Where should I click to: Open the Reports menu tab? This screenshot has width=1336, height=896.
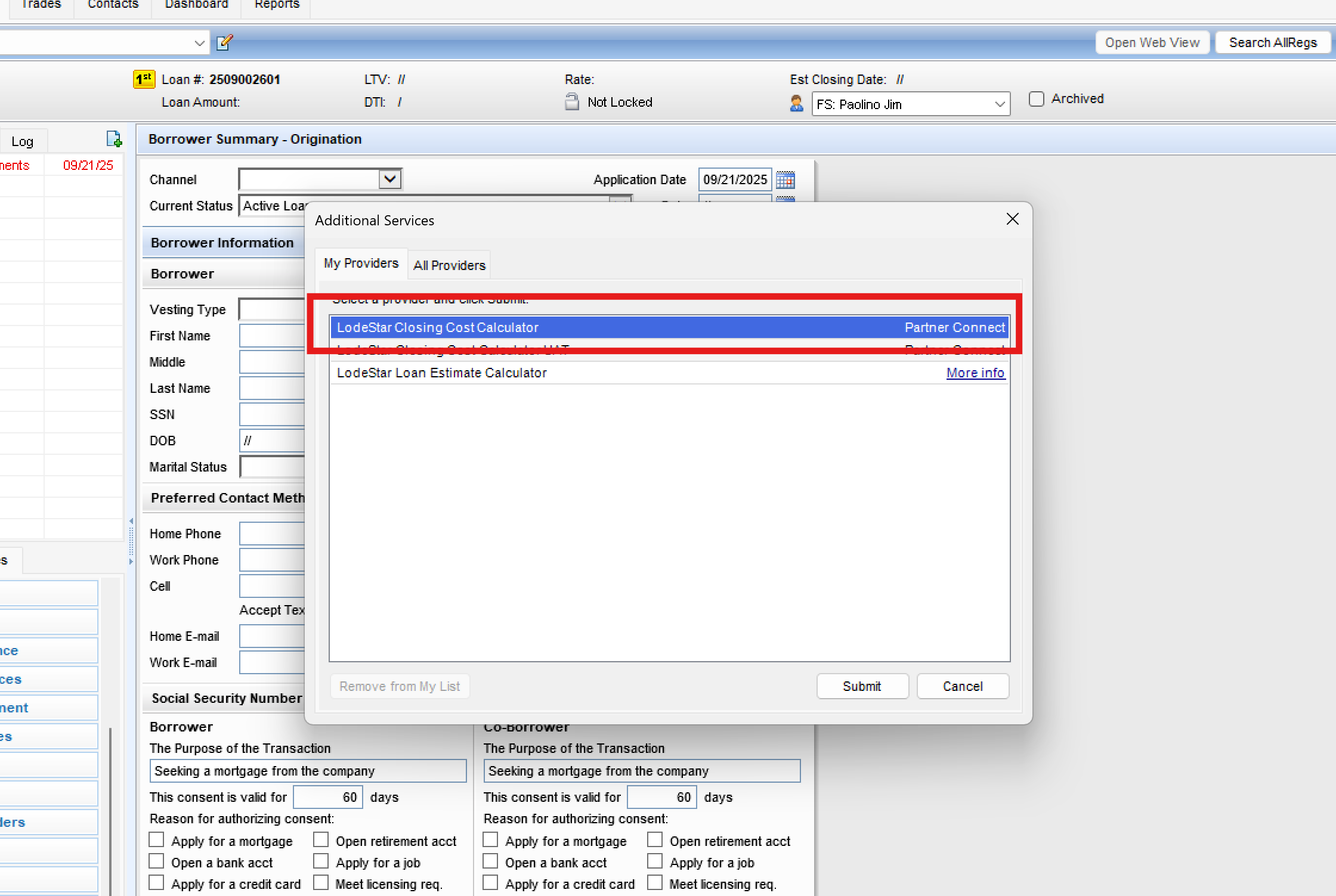(x=277, y=5)
